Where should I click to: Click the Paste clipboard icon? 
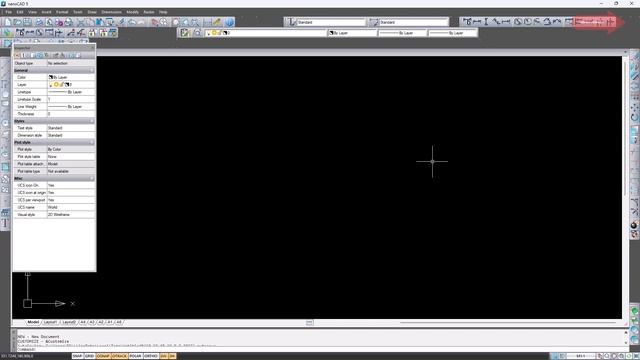point(99,22)
